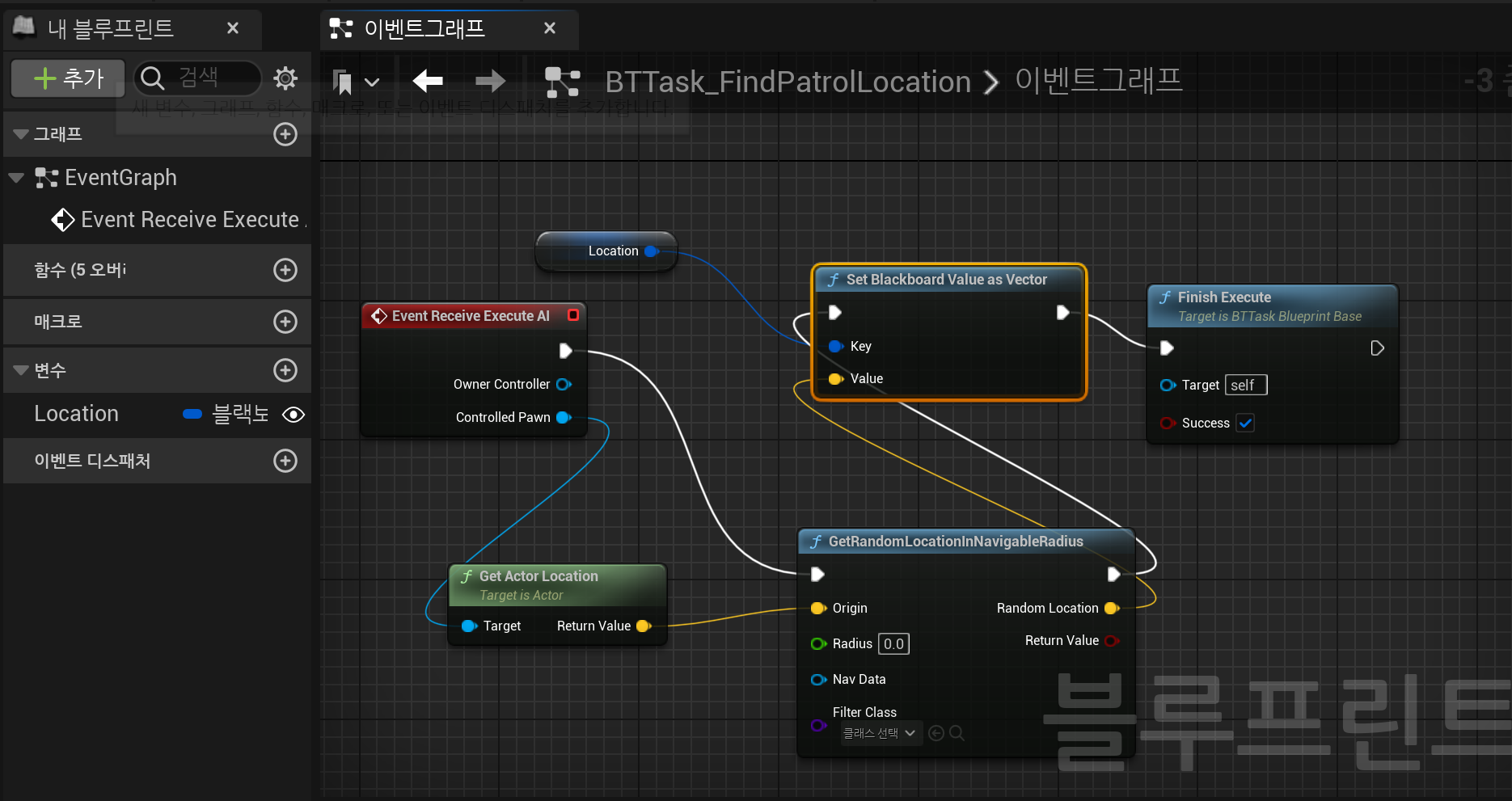Select the Get Actor Location node title

(x=538, y=576)
